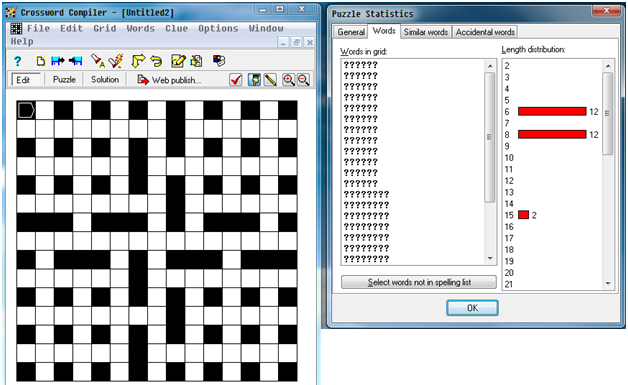Screen dimensions: 628x385
Task: Open the Grid menu
Action: pos(105,28)
